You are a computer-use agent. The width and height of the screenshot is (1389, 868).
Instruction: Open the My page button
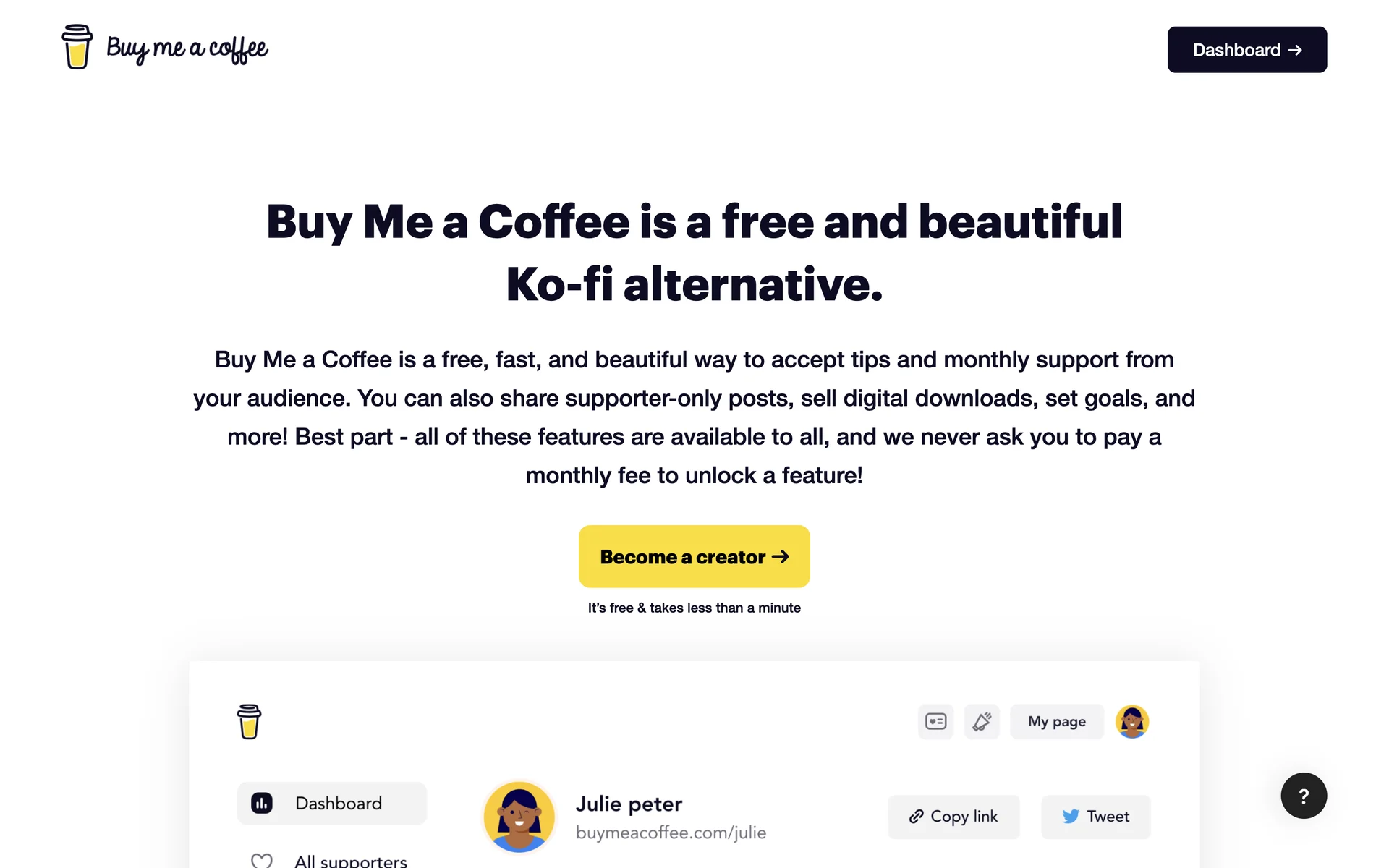pyautogui.click(x=1056, y=721)
